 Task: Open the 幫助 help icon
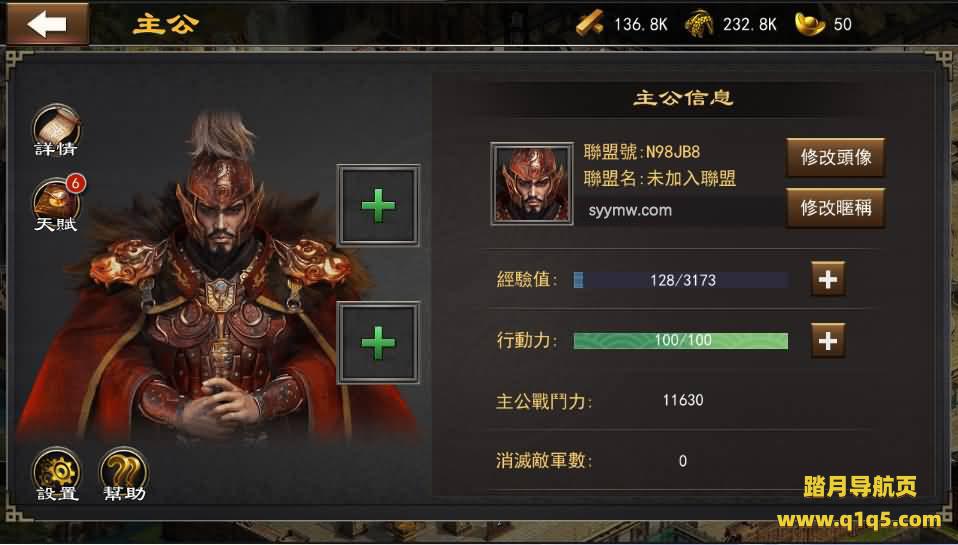(124, 475)
